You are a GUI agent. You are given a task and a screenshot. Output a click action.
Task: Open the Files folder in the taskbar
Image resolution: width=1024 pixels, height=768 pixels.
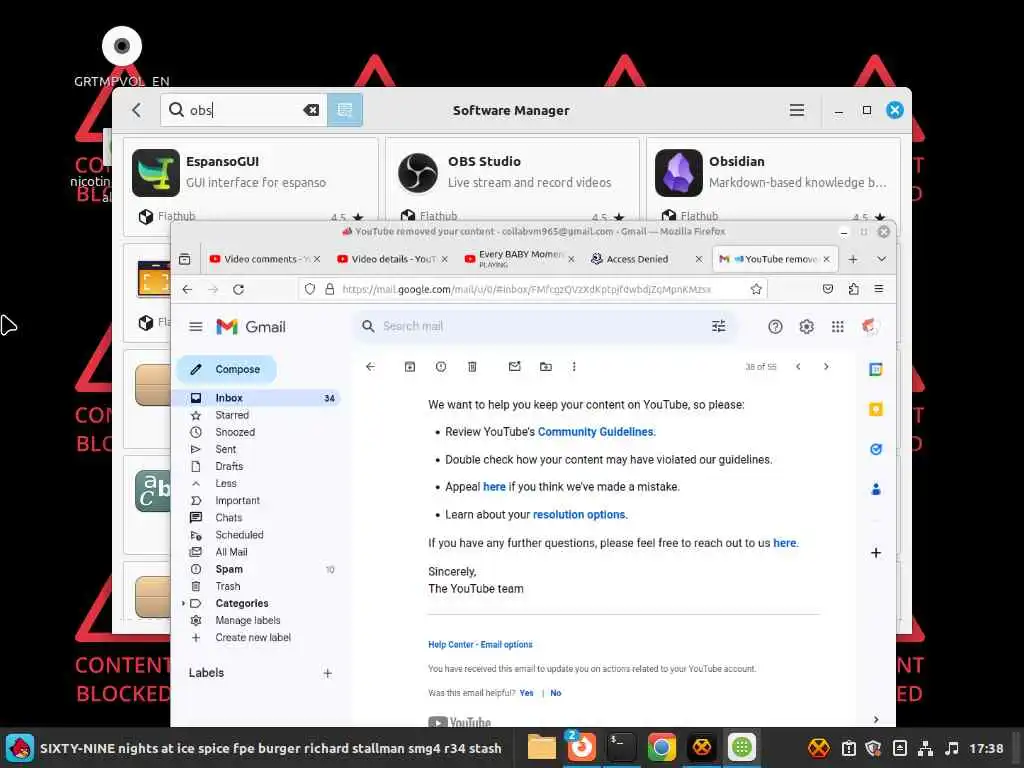[541, 747]
